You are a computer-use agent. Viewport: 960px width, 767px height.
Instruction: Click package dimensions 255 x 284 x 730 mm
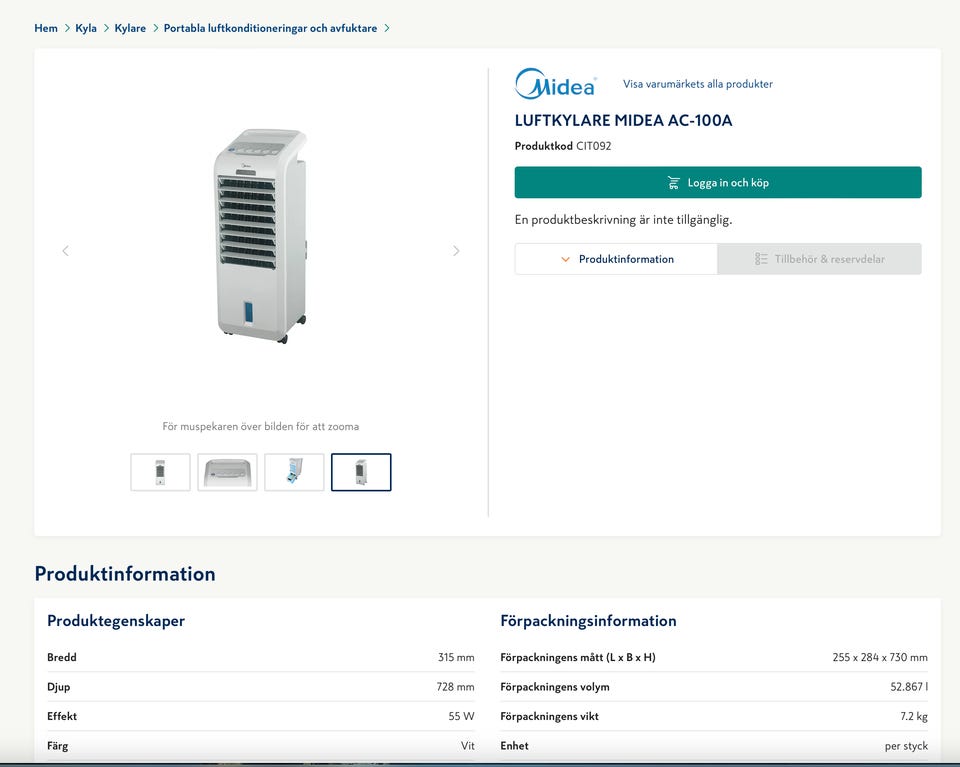click(880, 657)
